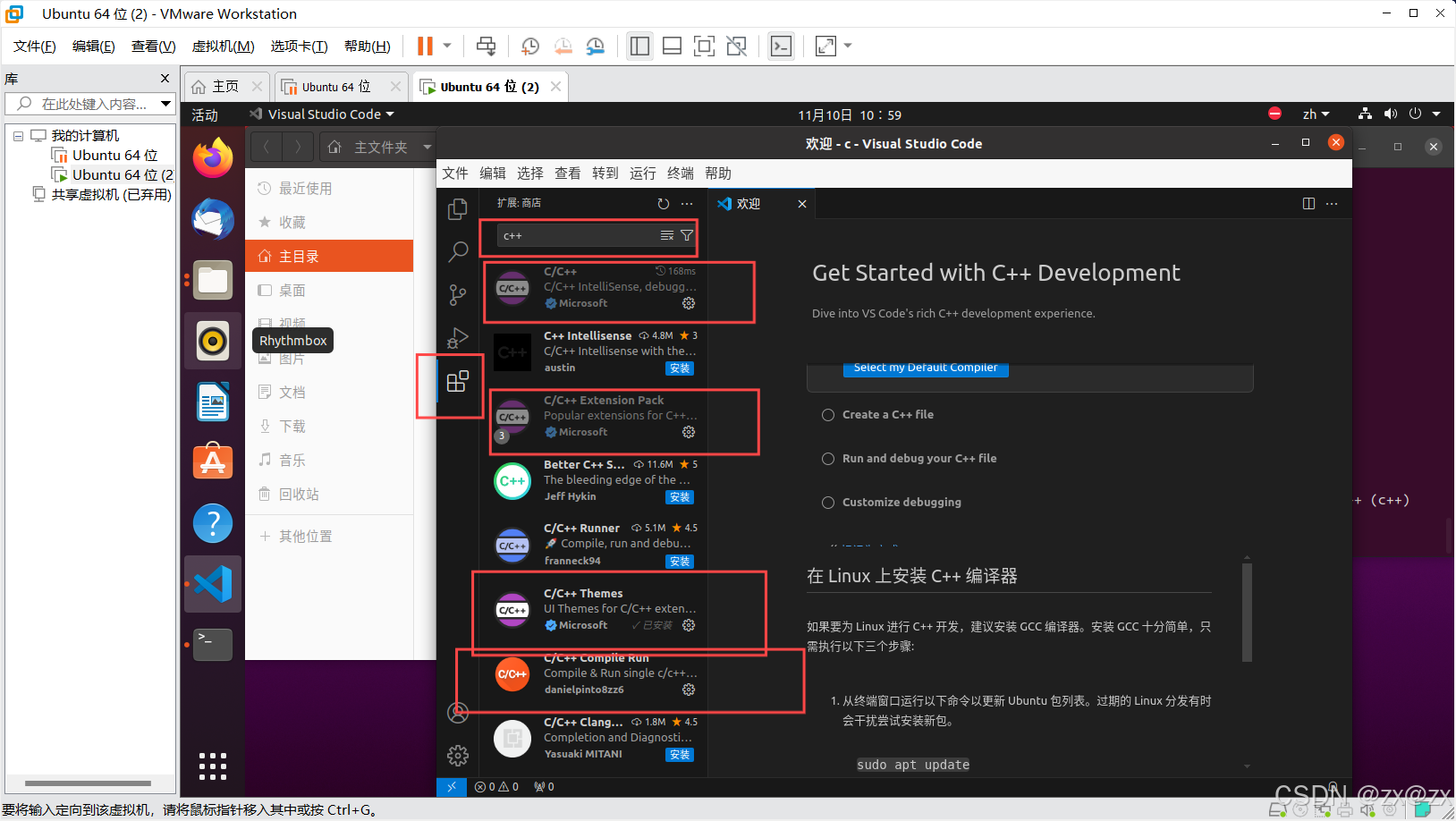Open the VS Code 终端 menu
Image resolution: width=1456 pixels, height=821 pixels.
pos(681,174)
